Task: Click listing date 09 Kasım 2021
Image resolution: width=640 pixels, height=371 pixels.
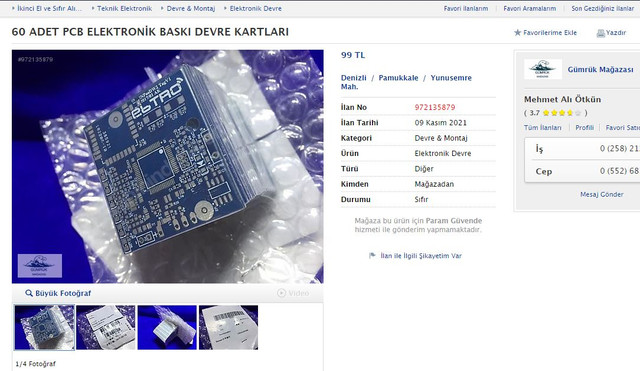Action: click(440, 123)
